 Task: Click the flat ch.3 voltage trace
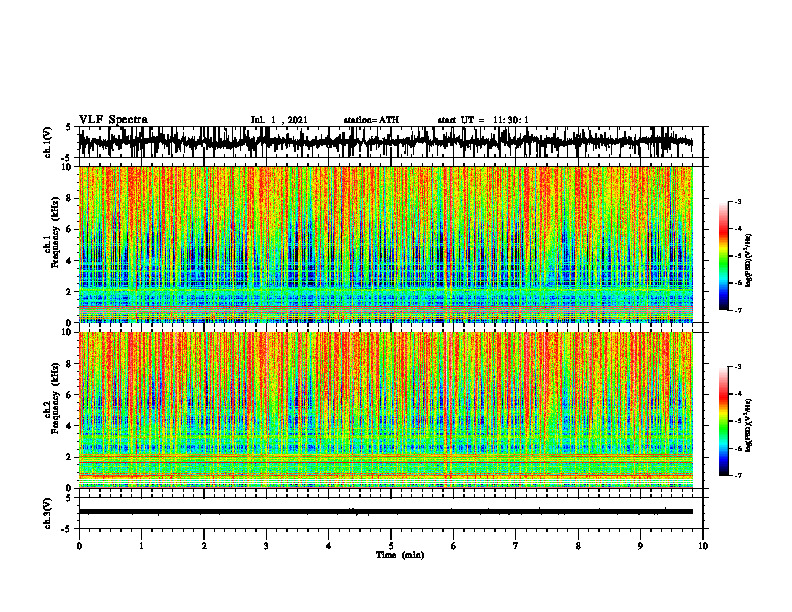click(x=385, y=512)
